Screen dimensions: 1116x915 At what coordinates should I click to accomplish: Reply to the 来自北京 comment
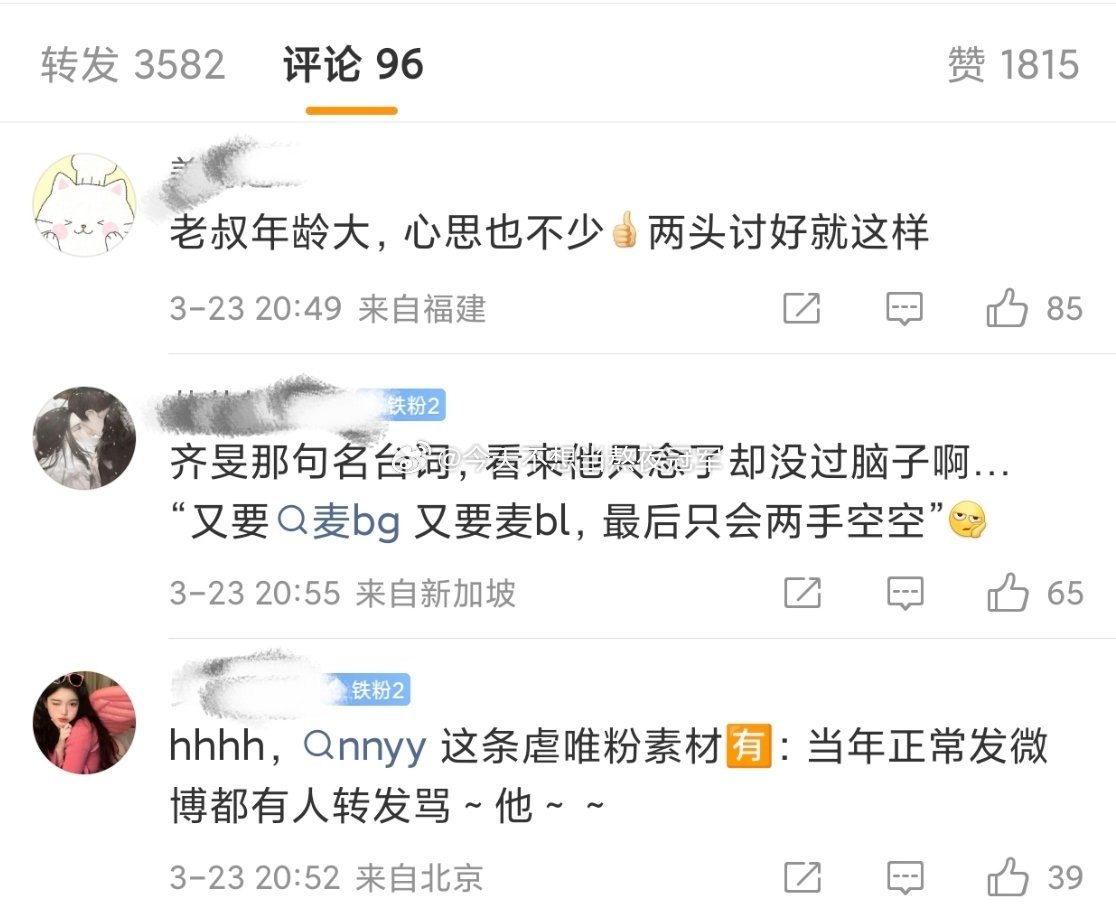pyautogui.click(x=905, y=878)
